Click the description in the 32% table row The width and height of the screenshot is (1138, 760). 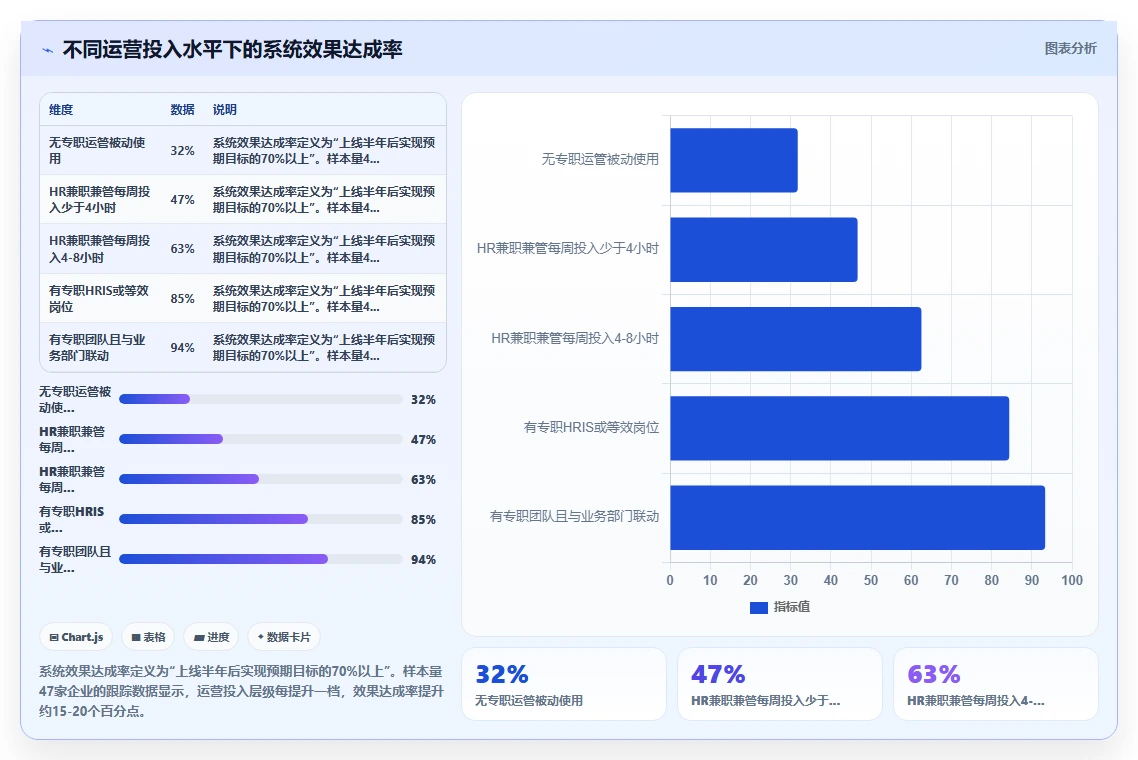324,150
